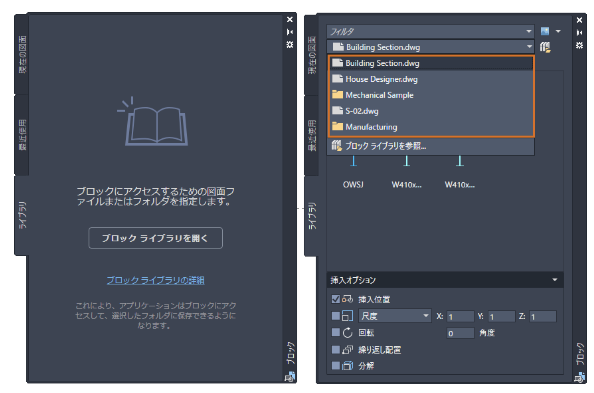Switch to Recent tab in right palette

(x=312, y=136)
